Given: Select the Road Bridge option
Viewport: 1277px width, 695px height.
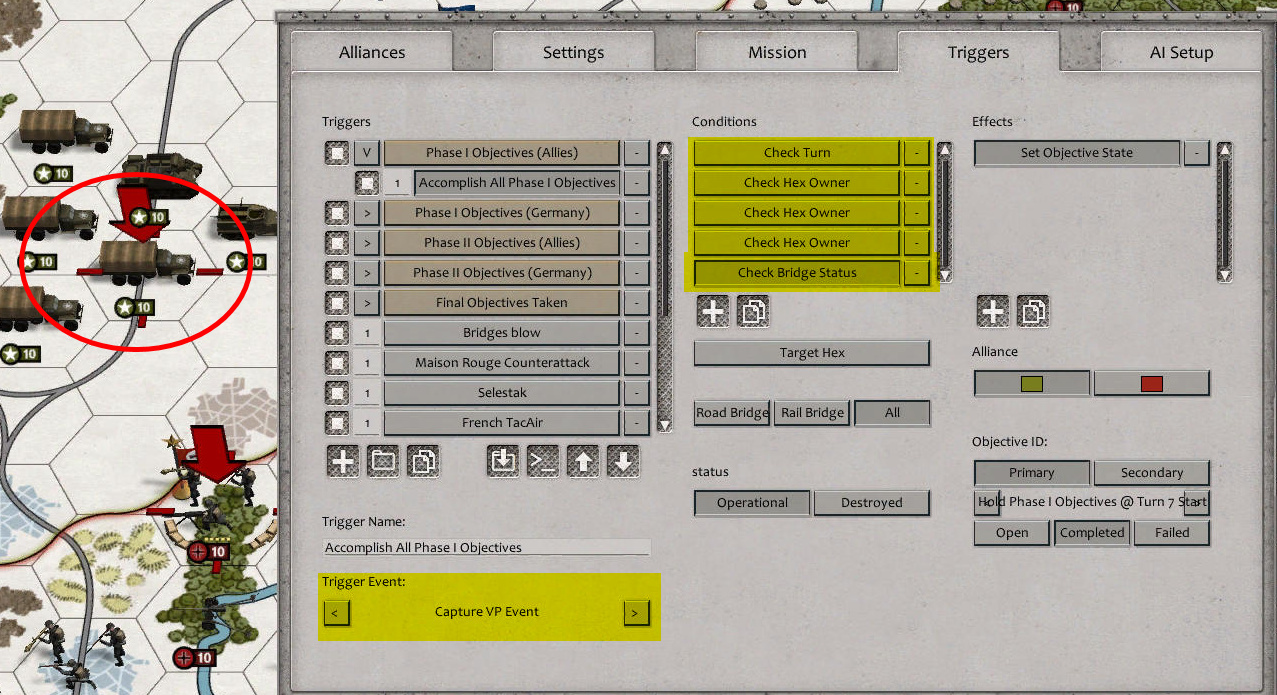Looking at the screenshot, I should (732, 413).
